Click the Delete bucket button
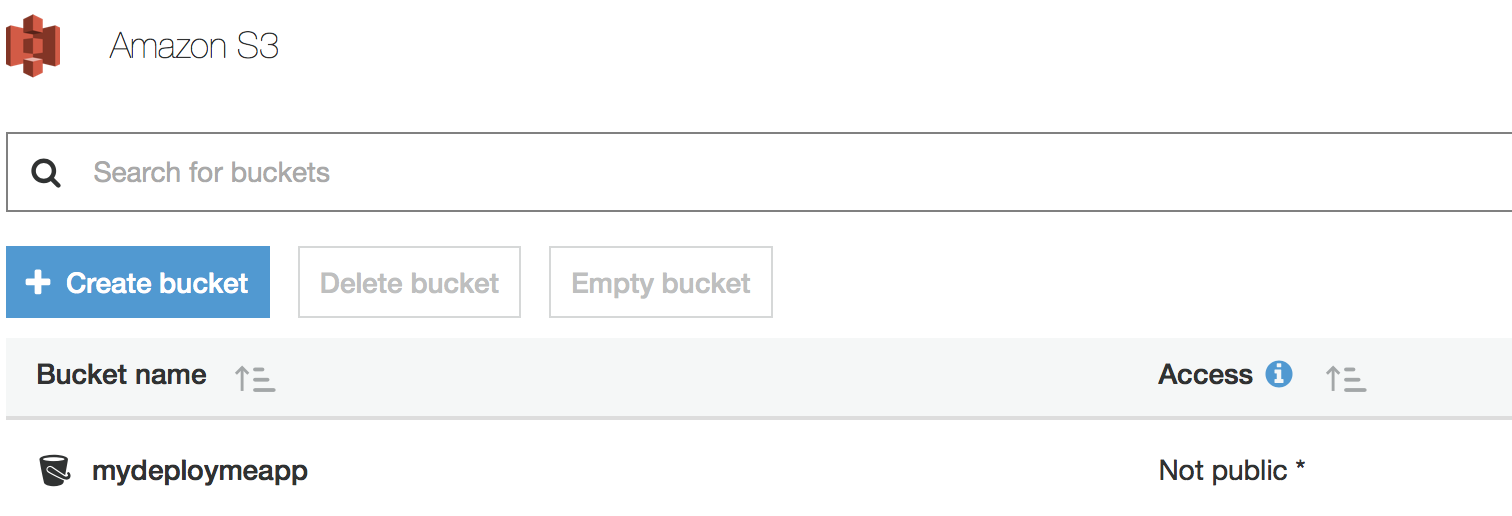 pos(410,282)
